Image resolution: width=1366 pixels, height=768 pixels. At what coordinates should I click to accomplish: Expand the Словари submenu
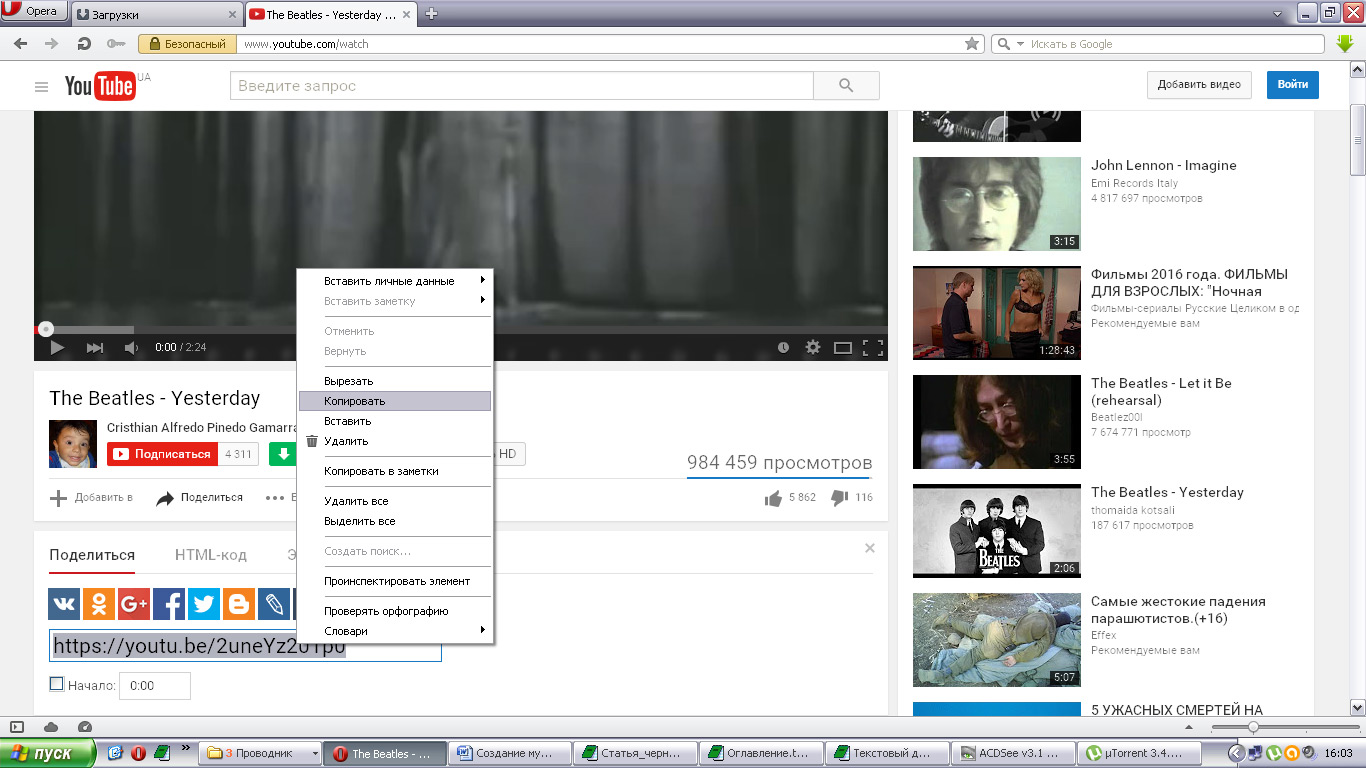(x=395, y=631)
